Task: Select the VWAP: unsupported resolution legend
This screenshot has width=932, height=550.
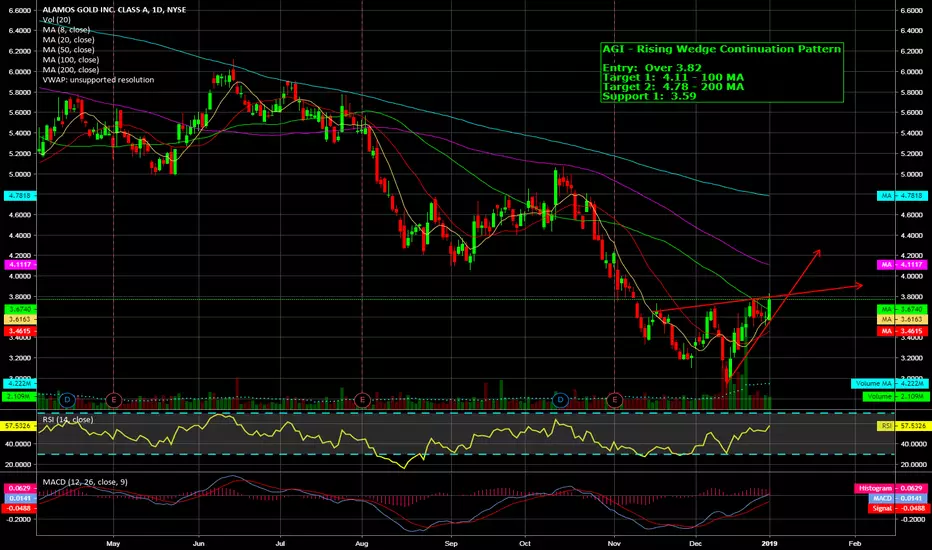Action: tap(98, 80)
